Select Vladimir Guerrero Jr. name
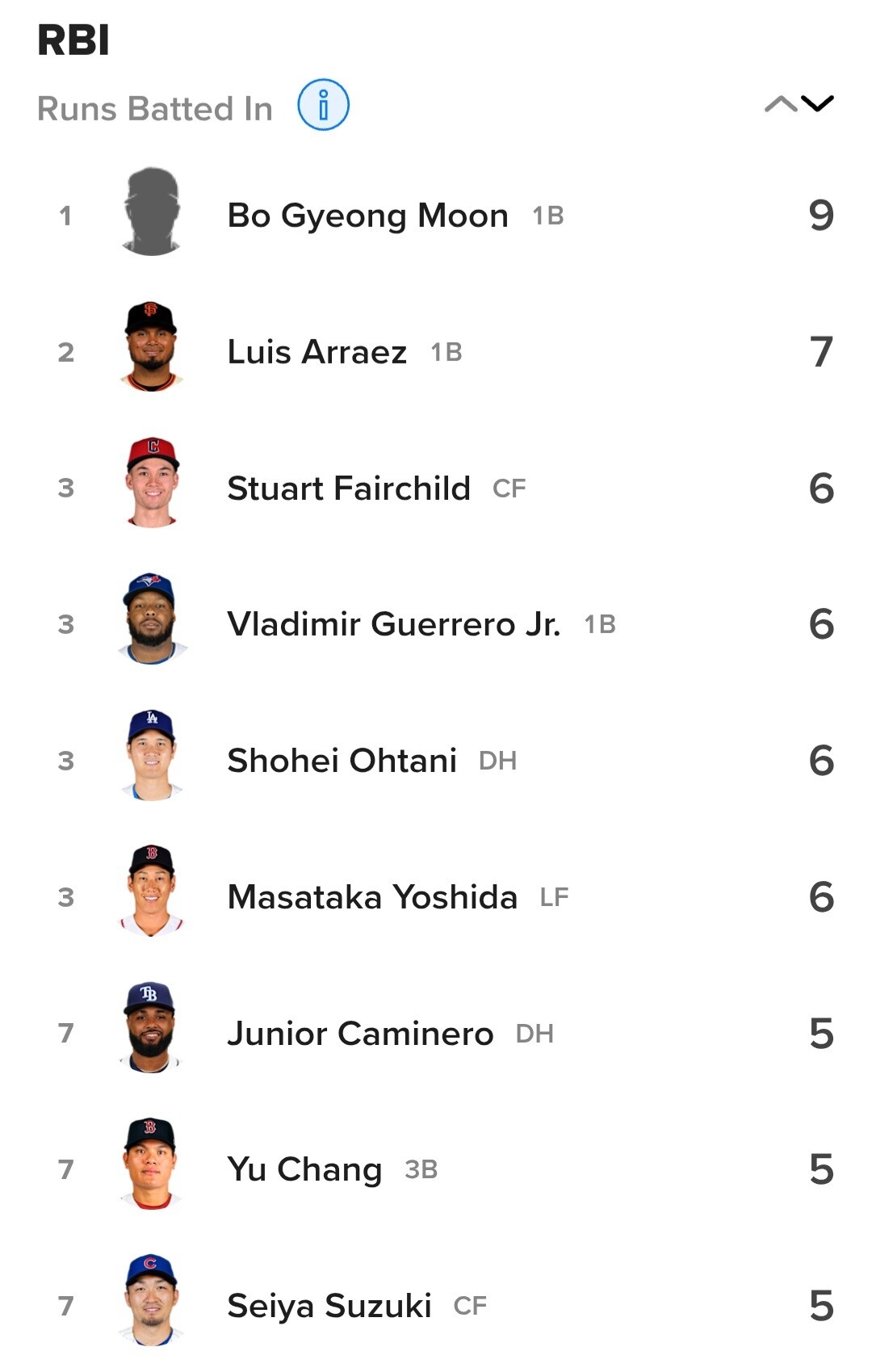Image resolution: width=872 pixels, height=1372 pixels. 394,624
